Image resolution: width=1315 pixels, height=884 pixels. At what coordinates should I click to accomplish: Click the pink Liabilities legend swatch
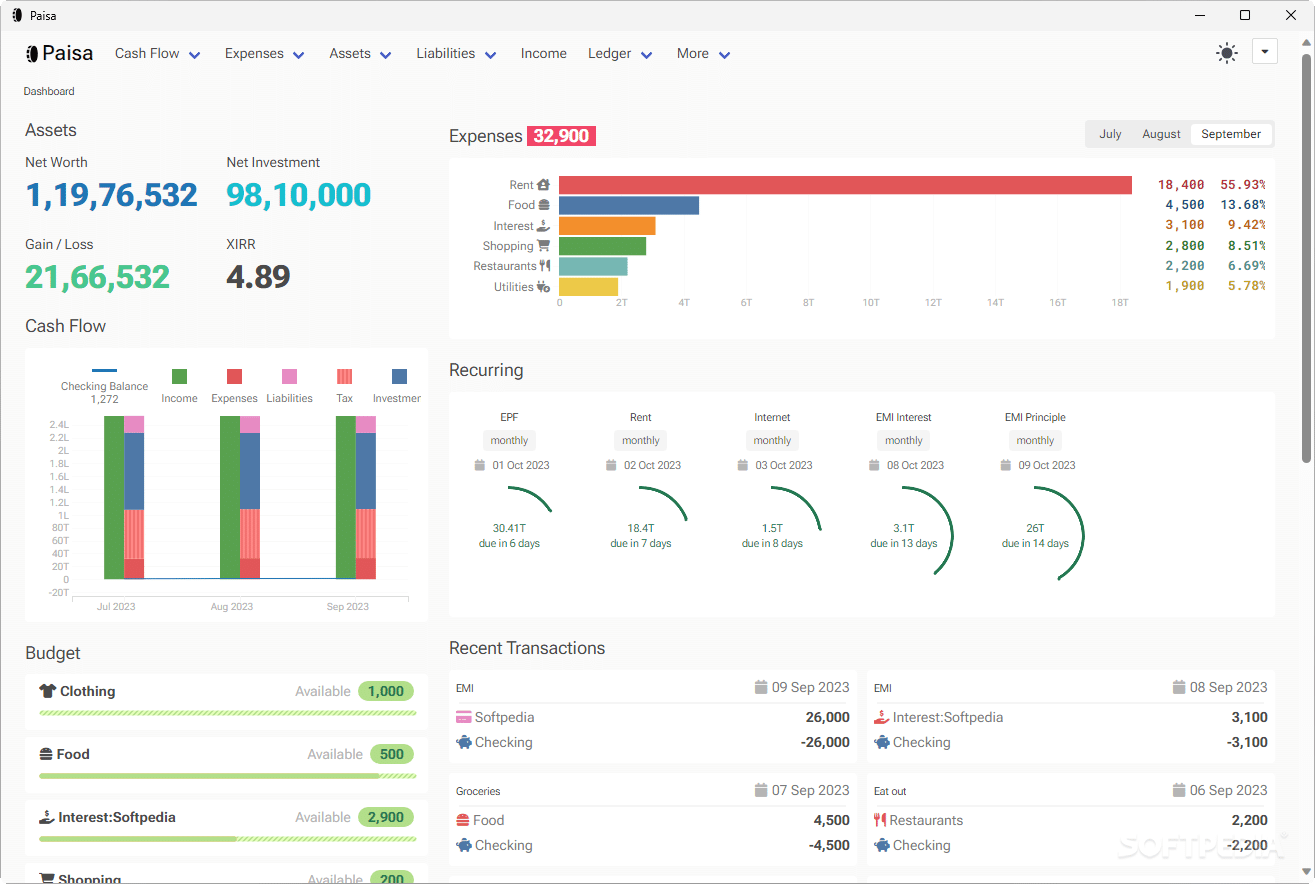coord(290,377)
